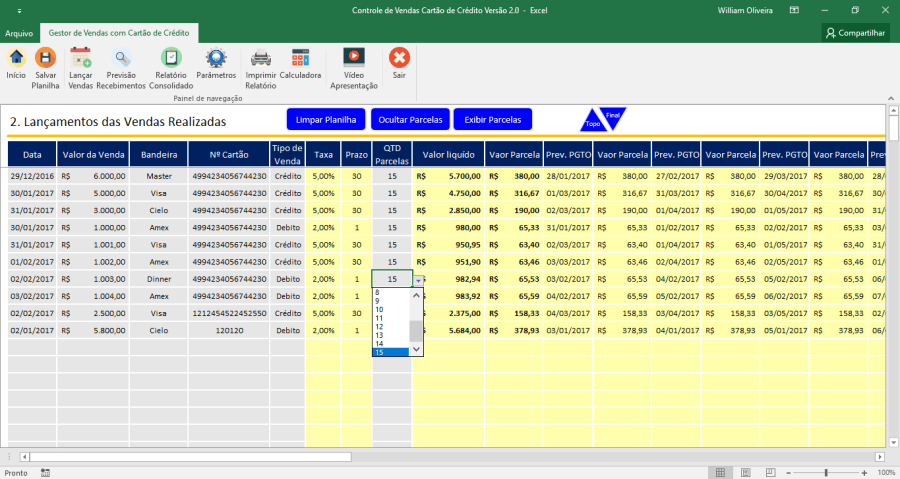Screen dimensions: 900x479
Task: Open Previsão Recebimentos magnifier icon
Action: (x=121, y=58)
